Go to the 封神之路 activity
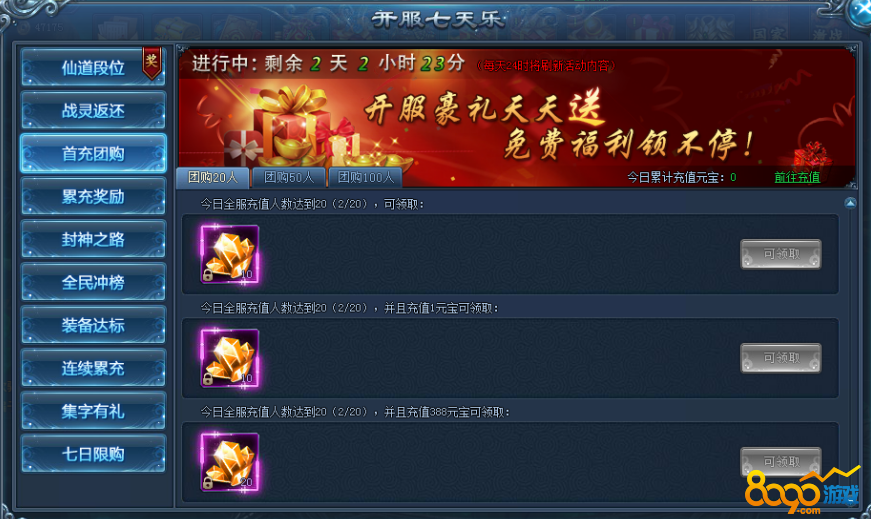The image size is (871, 519). (93, 239)
